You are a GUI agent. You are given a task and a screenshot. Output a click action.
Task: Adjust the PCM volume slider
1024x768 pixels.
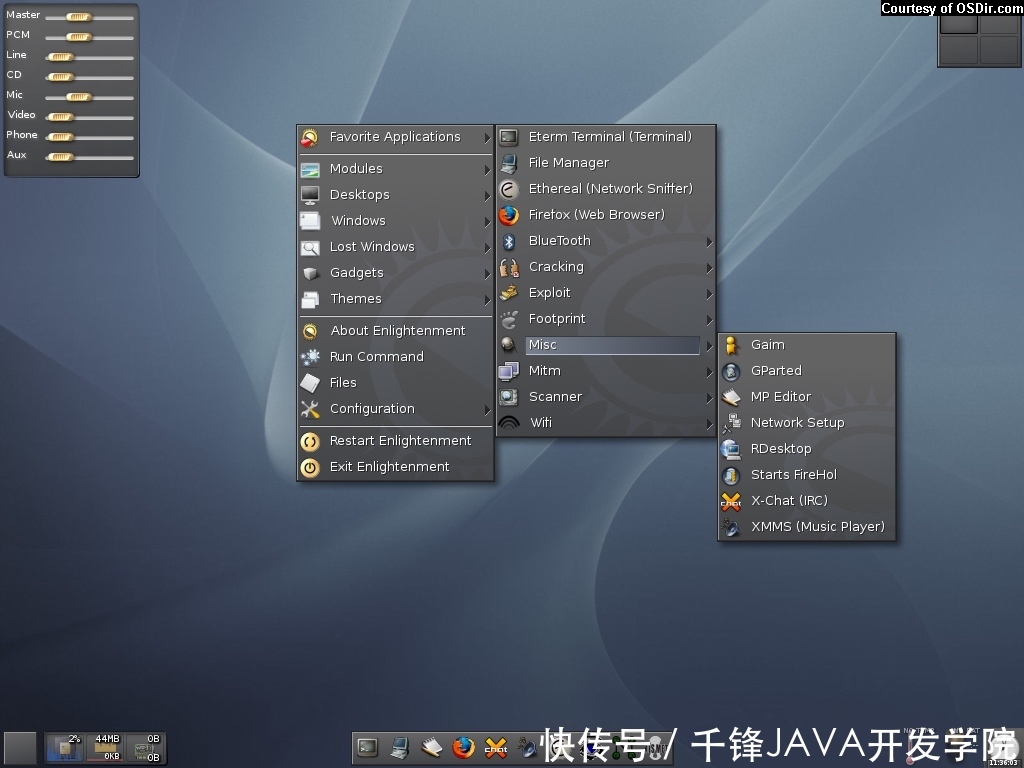89,37
